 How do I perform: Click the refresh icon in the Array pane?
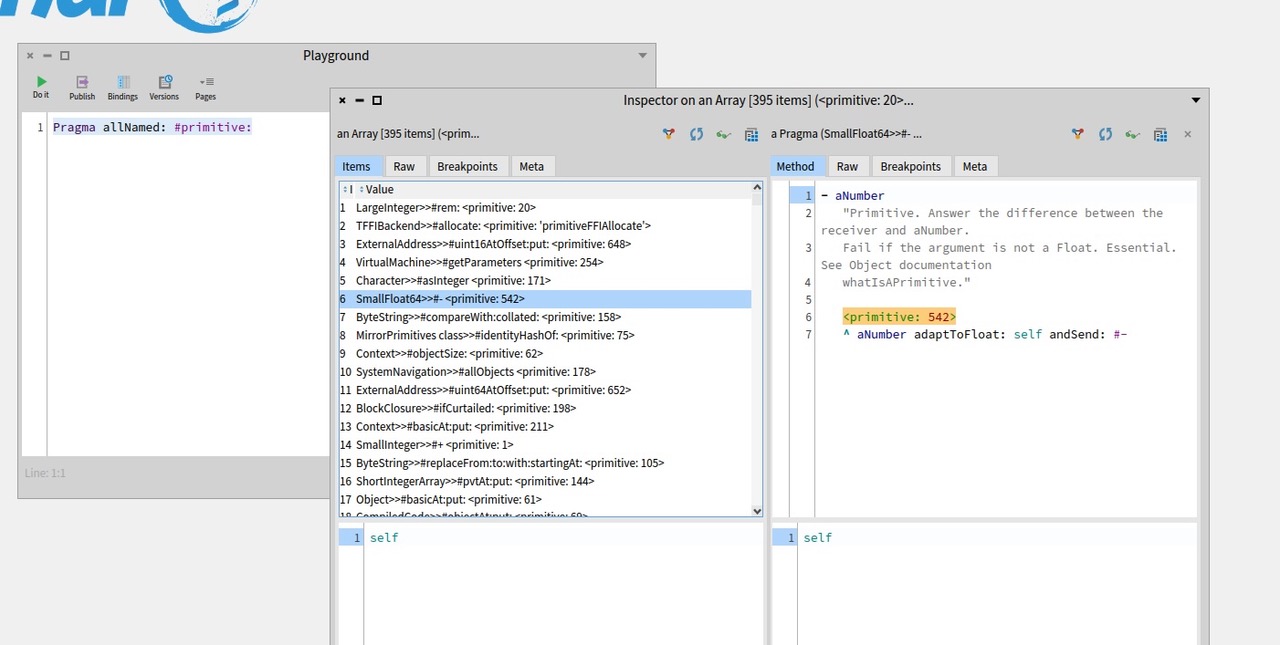696,134
